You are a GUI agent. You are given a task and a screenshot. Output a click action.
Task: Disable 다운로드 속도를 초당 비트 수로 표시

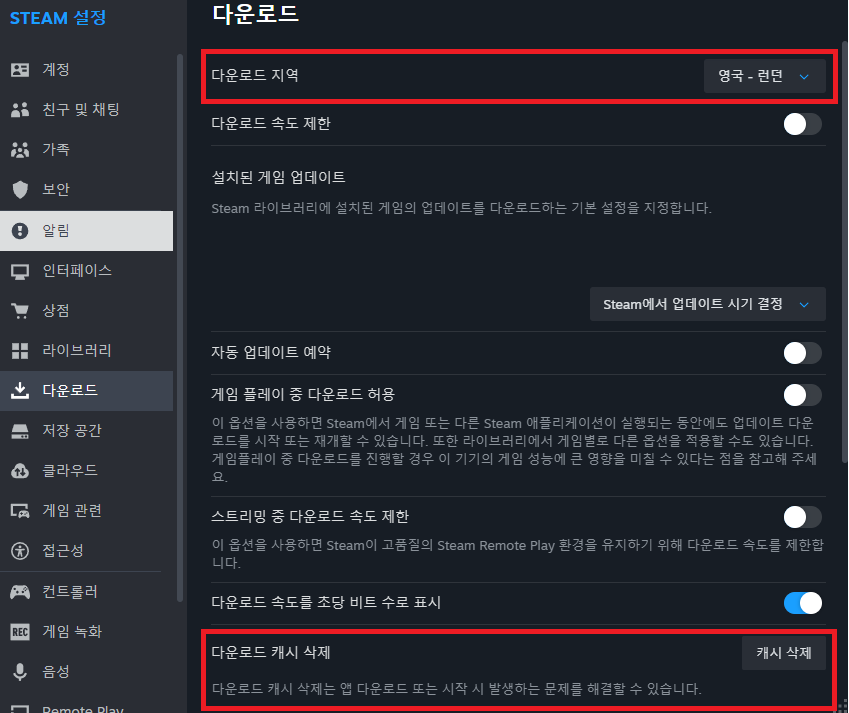[802, 603]
